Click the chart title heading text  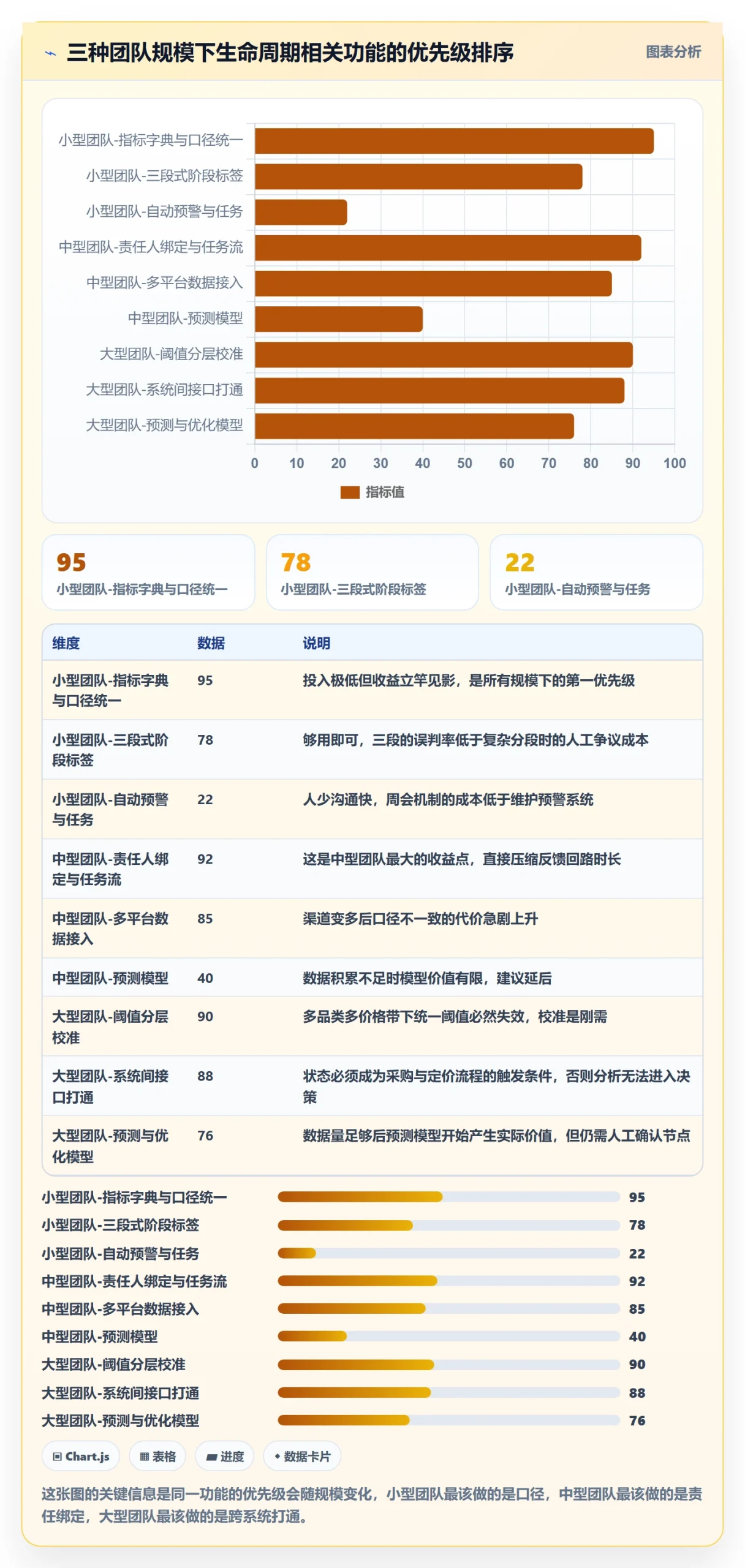(x=290, y=53)
